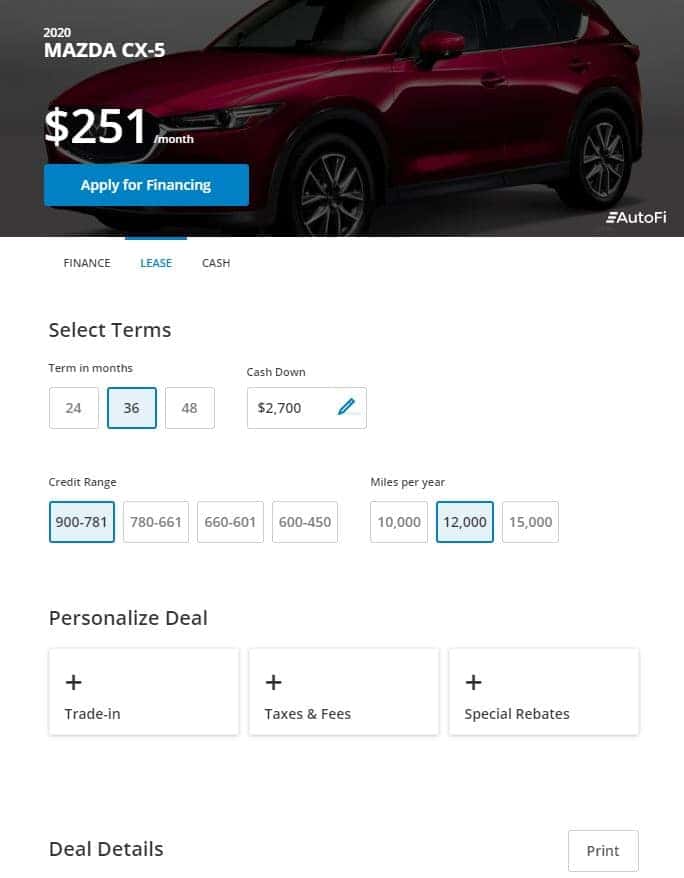Switch to the CASH tab

(x=216, y=263)
